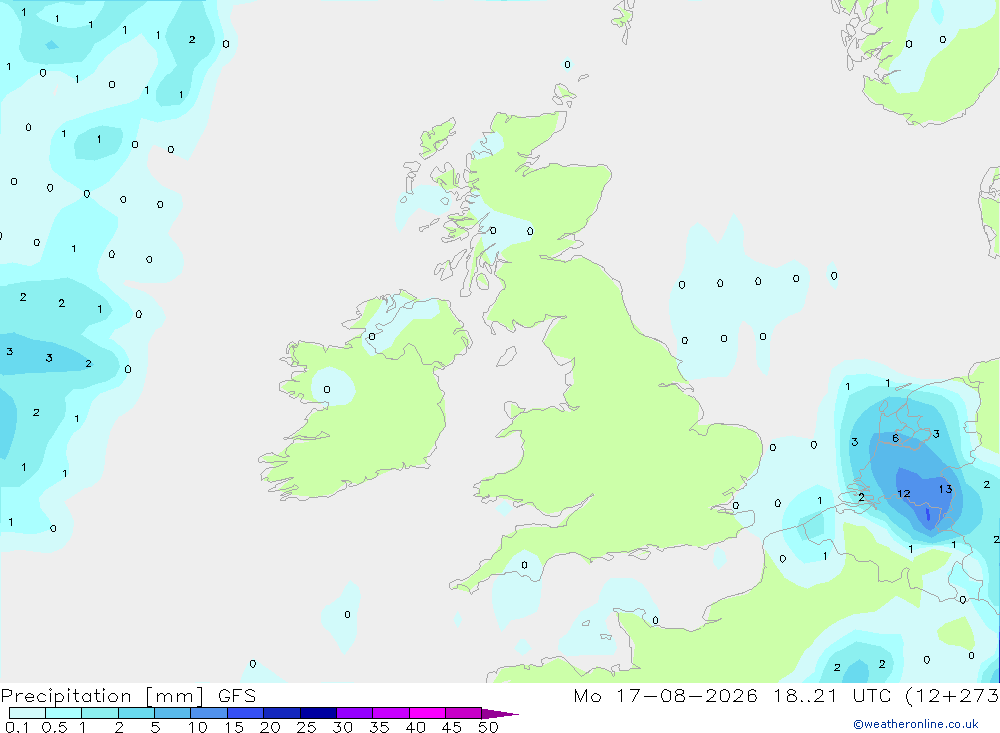The image size is (1000, 733).
Task: Open the weatheronline.co.uk copyright link
Action: [x=916, y=724]
